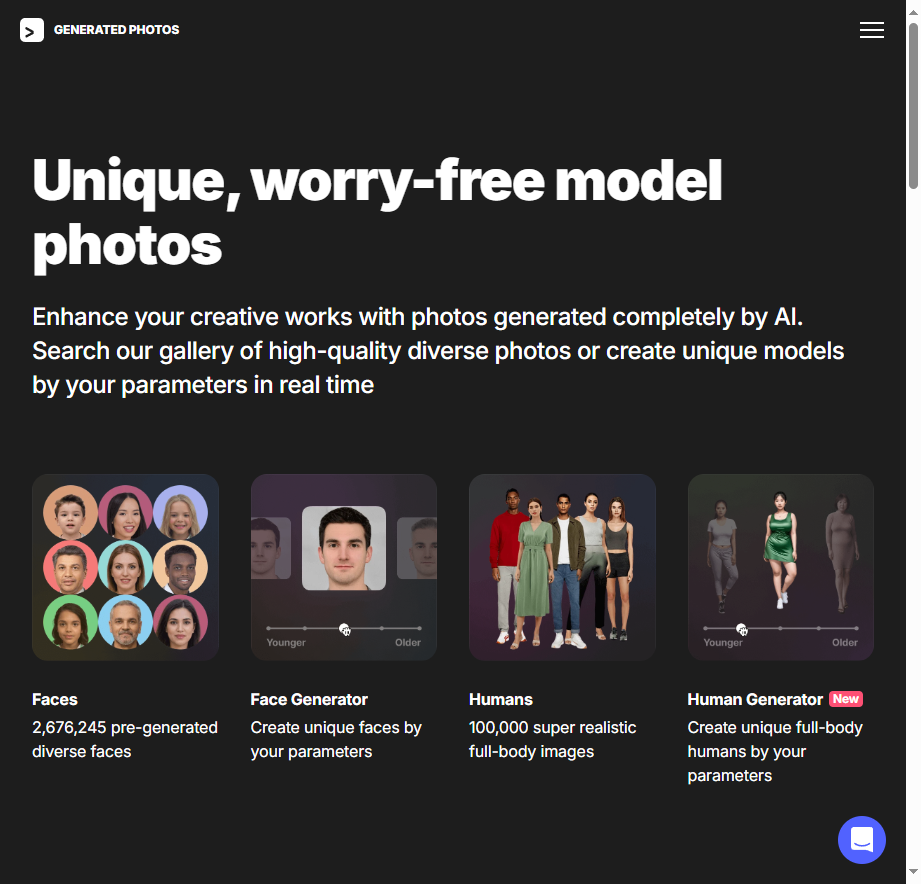Open the chat support bubble
The width and height of the screenshot is (921, 884).
pos(862,839)
